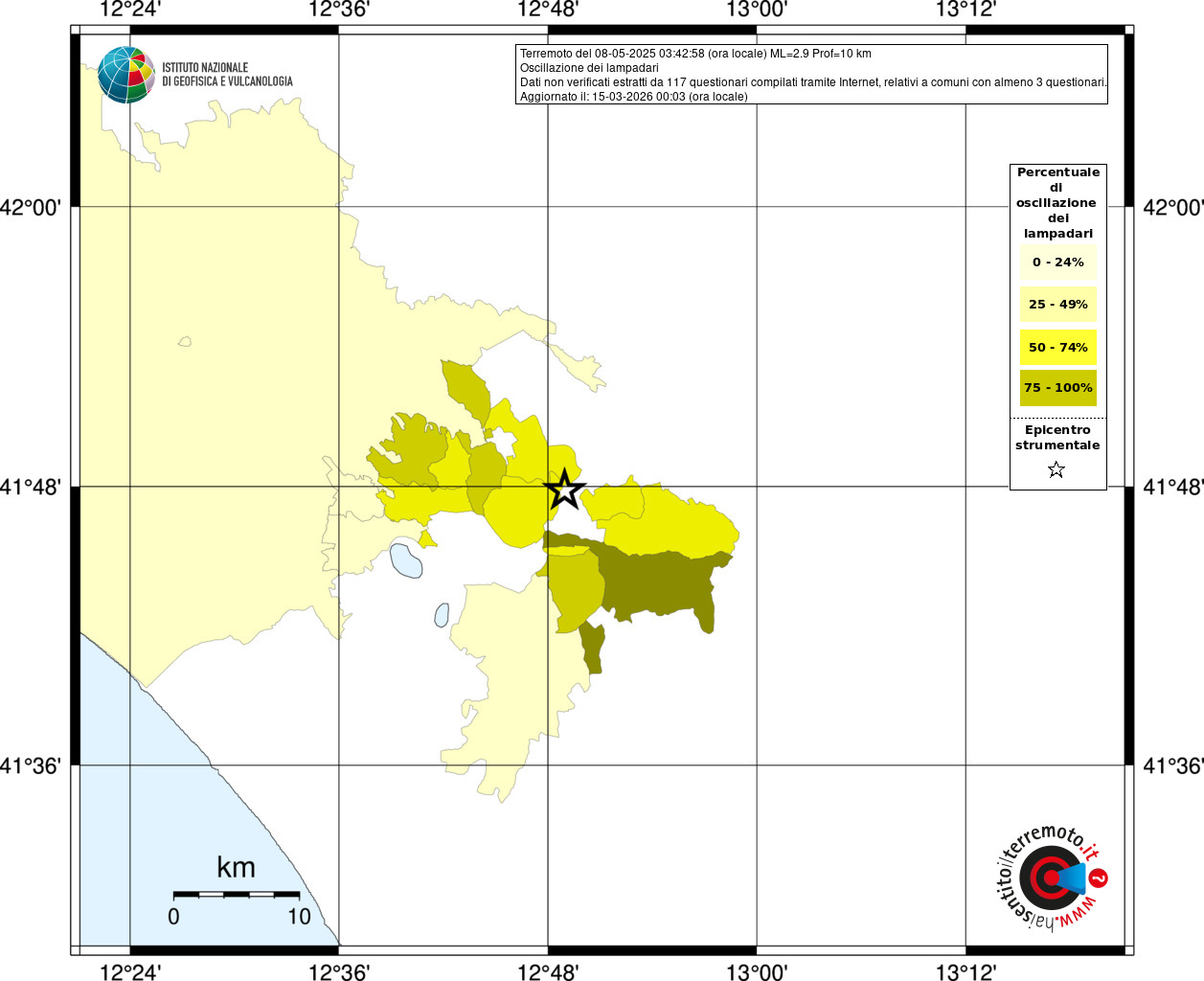Image resolution: width=1204 pixels, height=981 pixels.
Task: Click the top axis label 12°36'
Action: pos(339,10)
